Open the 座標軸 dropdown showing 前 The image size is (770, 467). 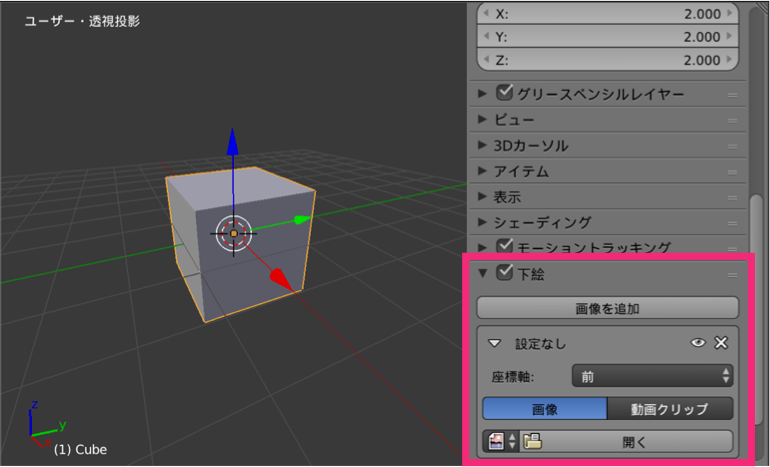[652, 376]
